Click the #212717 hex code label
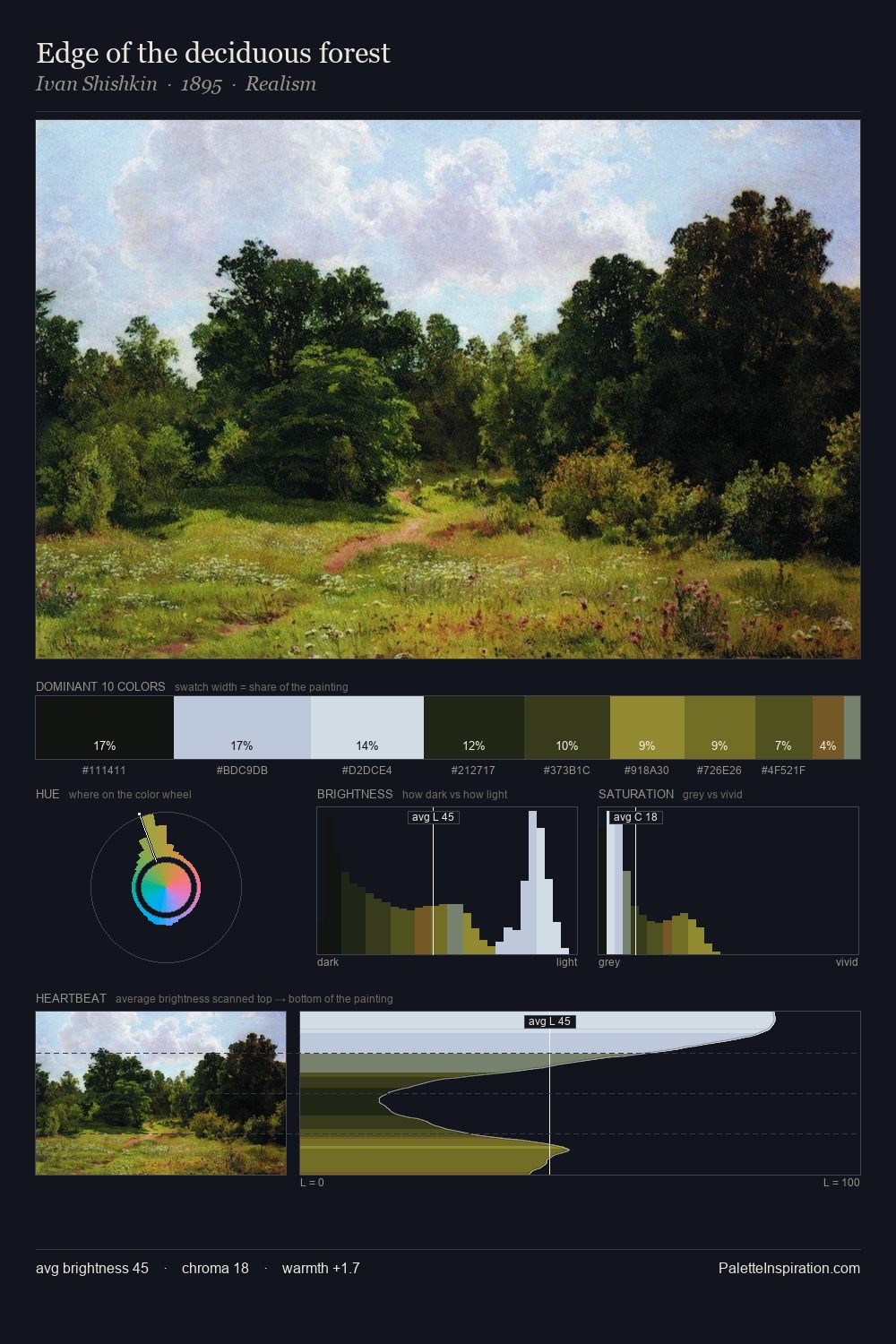Viewport: 896px width, 1344px height. click(473, 771)
